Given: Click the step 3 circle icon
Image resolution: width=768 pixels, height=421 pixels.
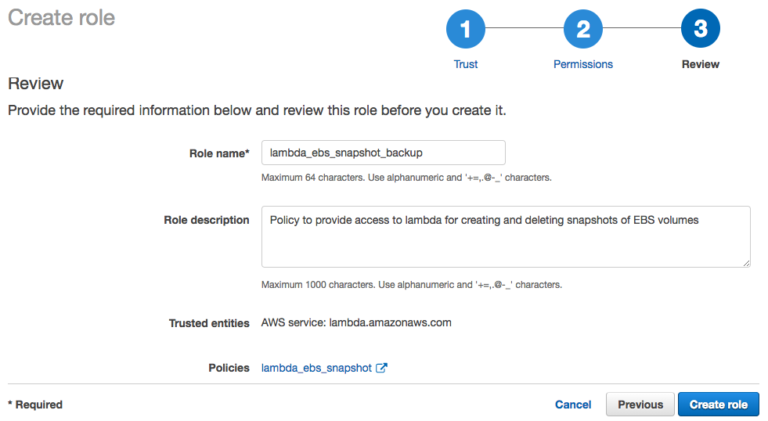Looking at the screenshot, I should pyautogui.click(x=700, y=29).
